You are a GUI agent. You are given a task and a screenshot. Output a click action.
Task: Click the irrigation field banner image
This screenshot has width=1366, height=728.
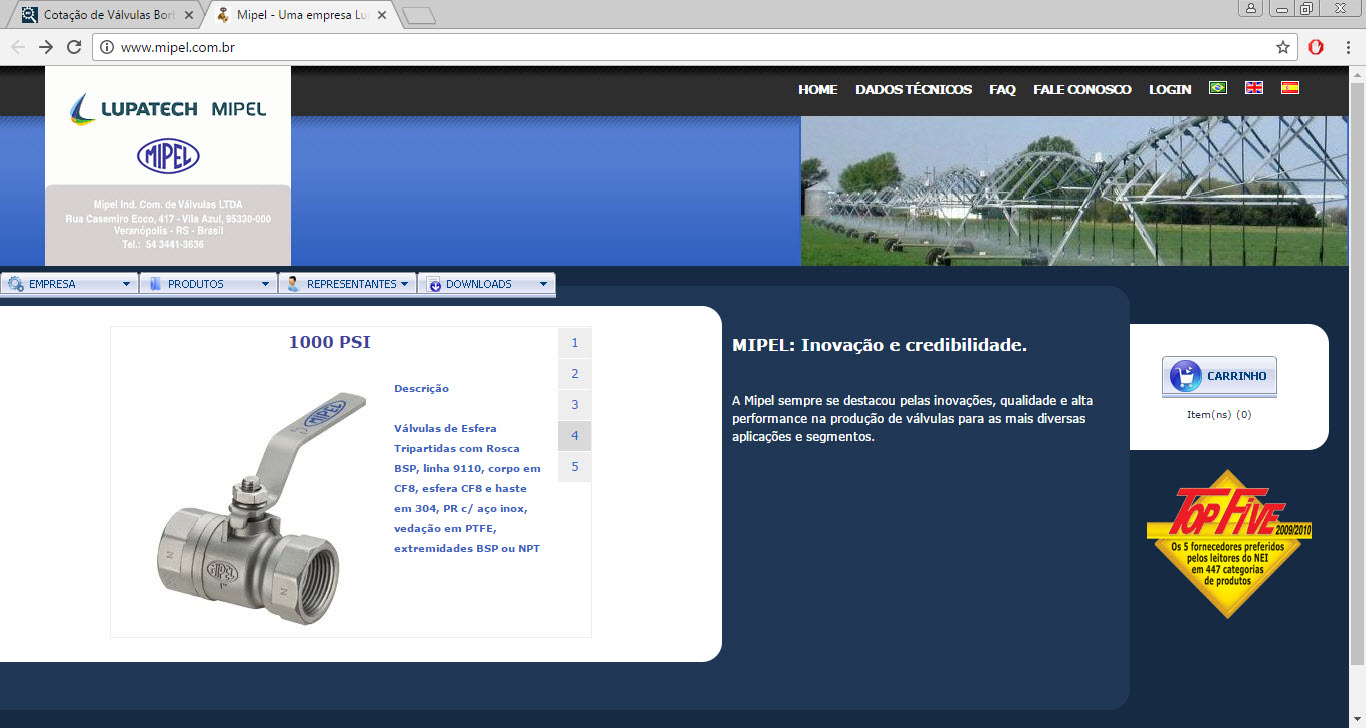[1074, 190]
